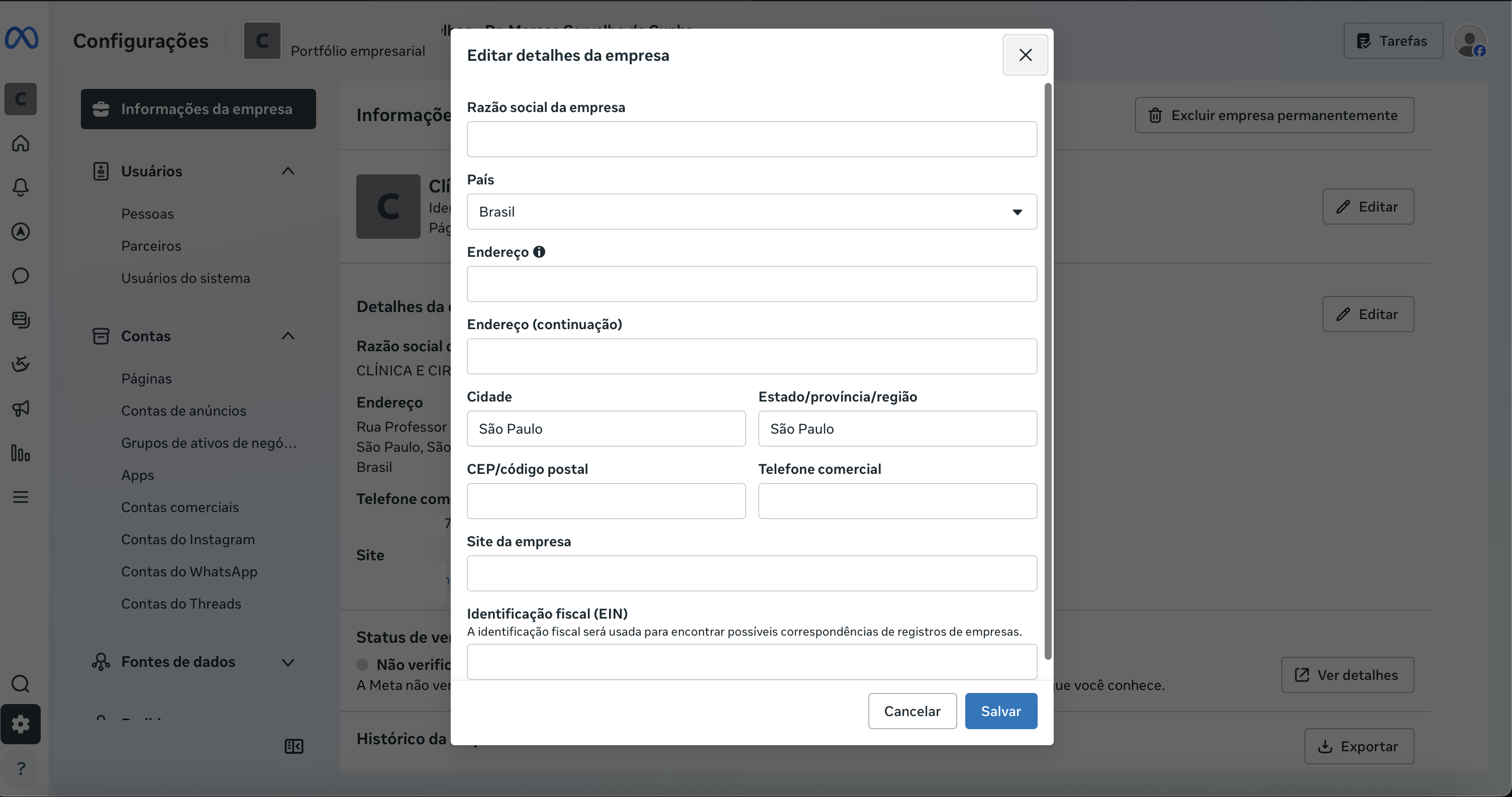Open insights via the bar chart icon
The image size is (1512, 797).
tap(21, 452)
